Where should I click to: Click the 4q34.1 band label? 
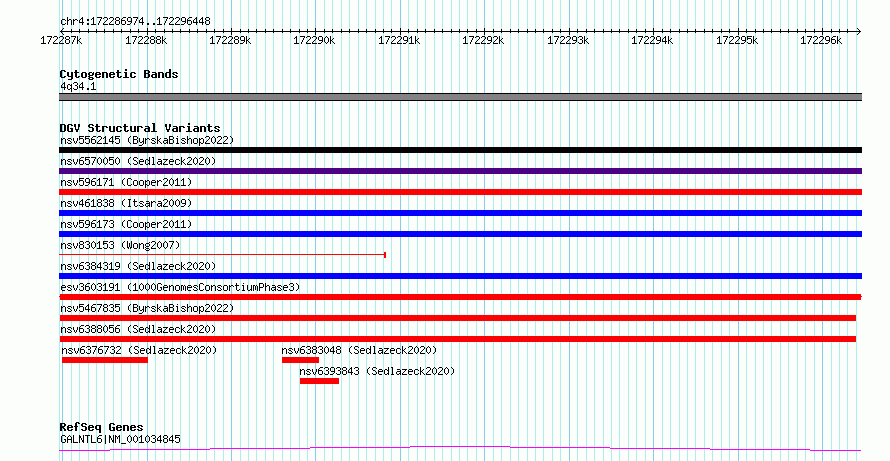[78, 86]
